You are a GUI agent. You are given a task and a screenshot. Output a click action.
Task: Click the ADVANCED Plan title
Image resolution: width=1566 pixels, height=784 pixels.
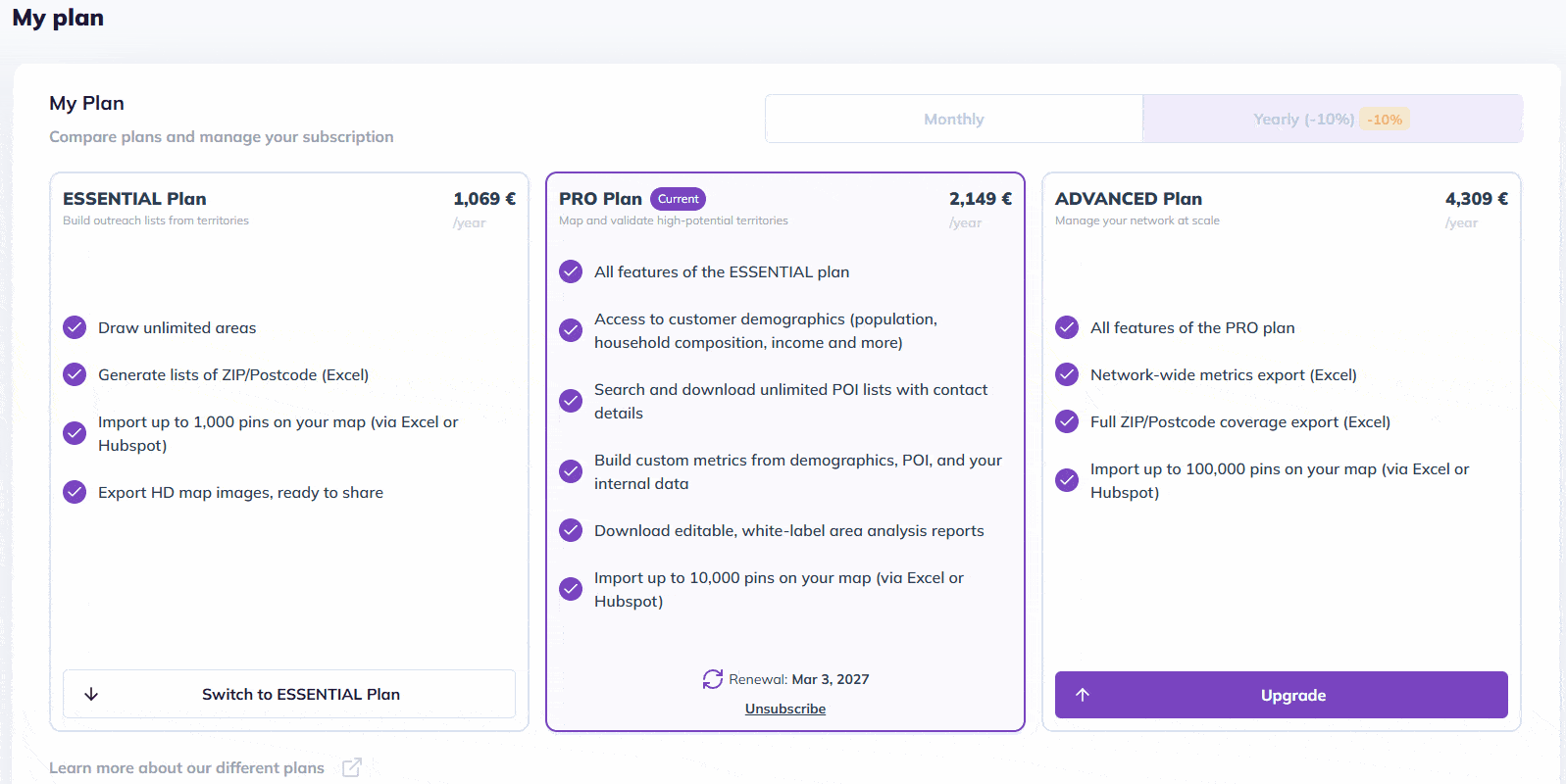[1128, 199]
